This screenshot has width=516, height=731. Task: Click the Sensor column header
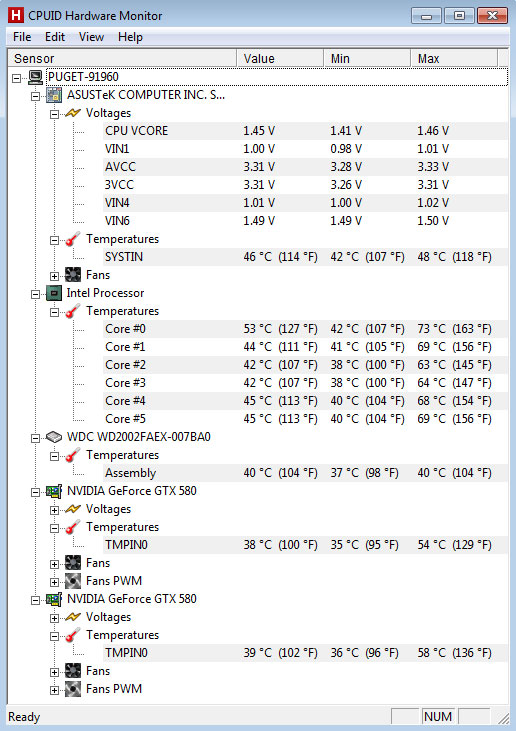click(123, 58)
